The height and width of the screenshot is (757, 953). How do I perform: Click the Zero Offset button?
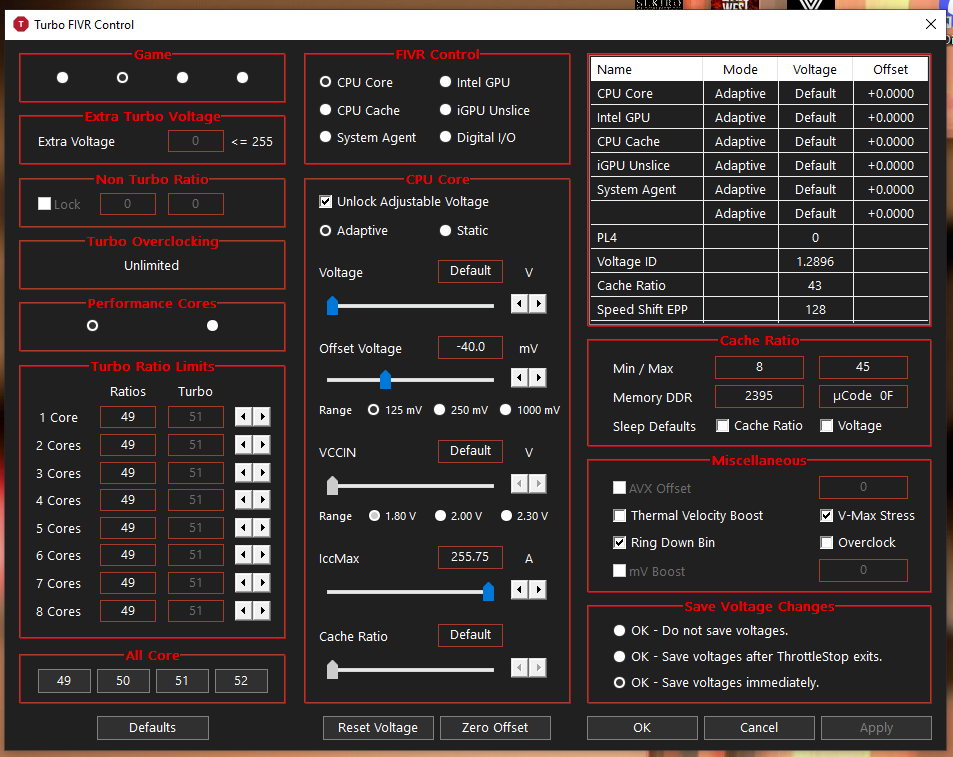(x=495, y=728)
